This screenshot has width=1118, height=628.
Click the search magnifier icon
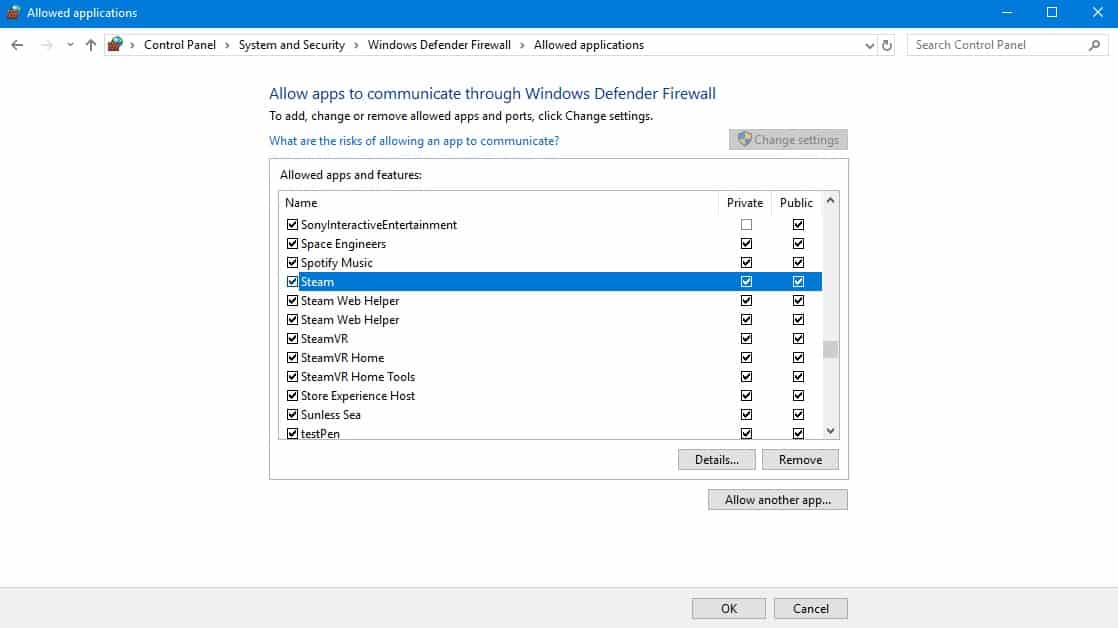(x=1094, y=45)
